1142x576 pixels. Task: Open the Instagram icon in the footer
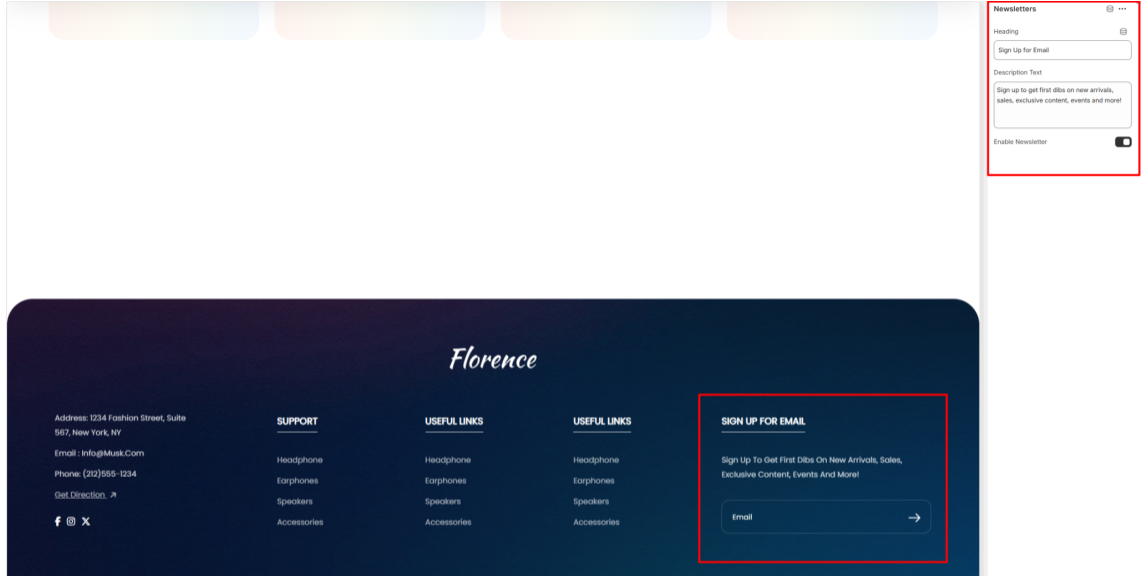(71, 521)
